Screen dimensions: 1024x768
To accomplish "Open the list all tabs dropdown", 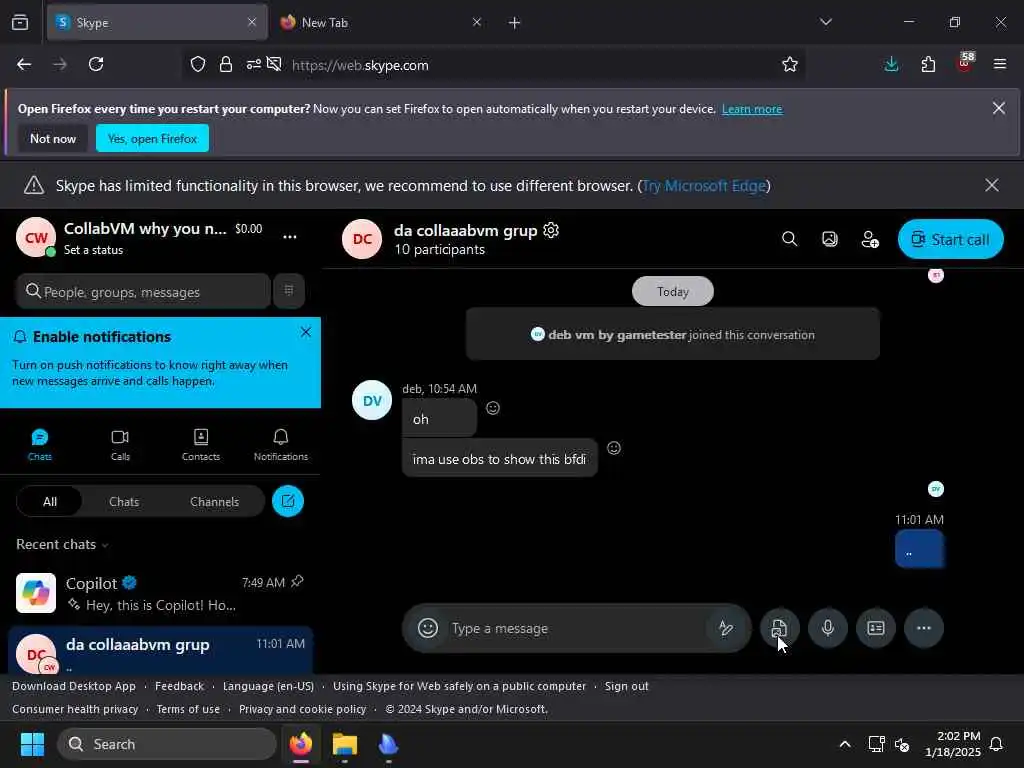I will pyautogui.click(x=825, y=22).
